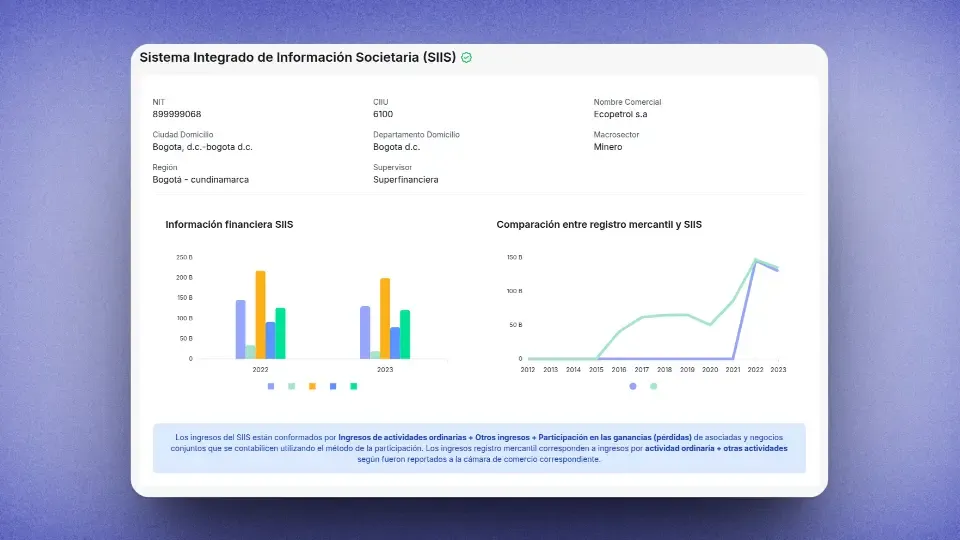Toggle the purple circle legend under line chart

click(x=633, y=386)
